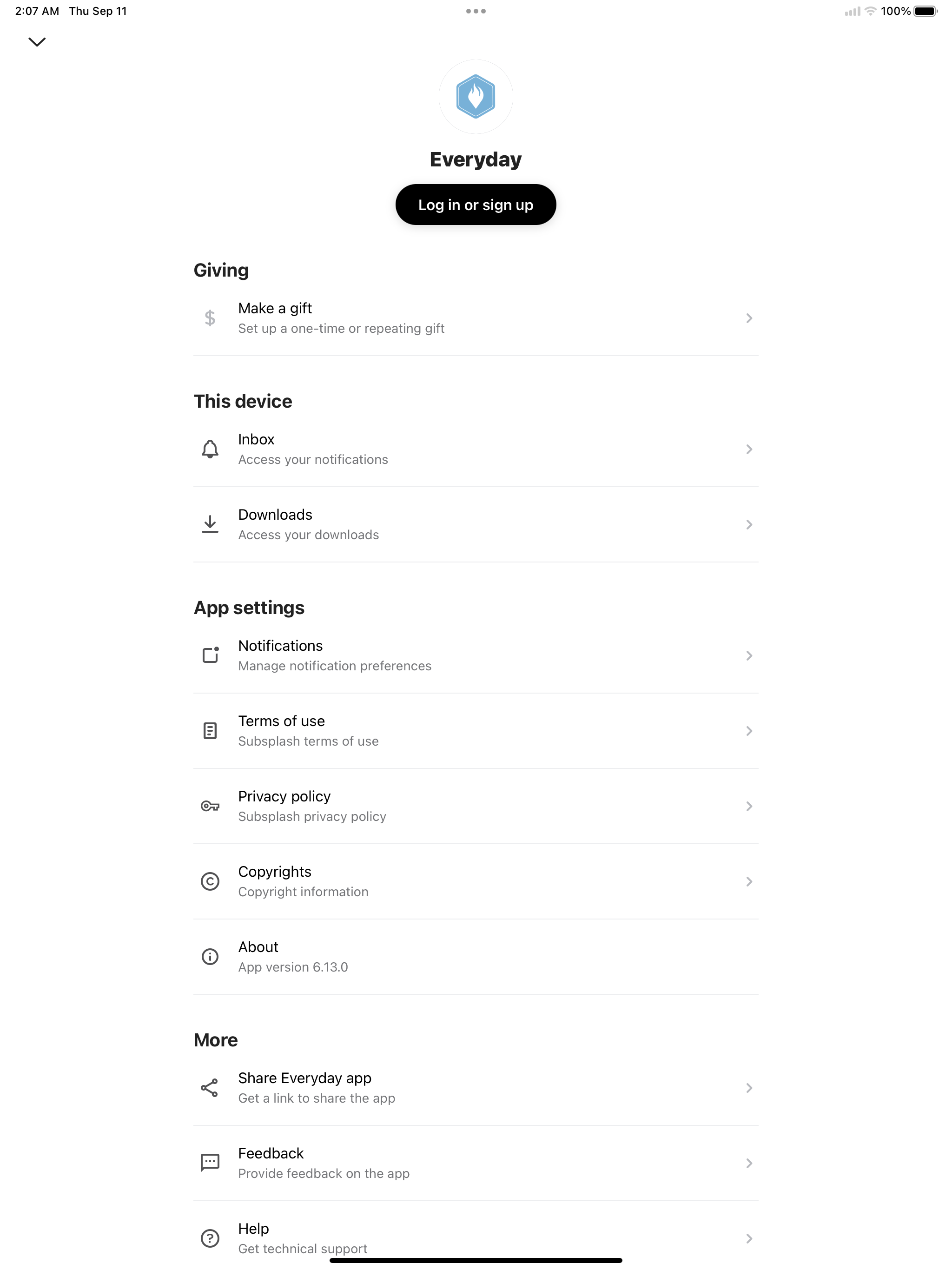This screenshot has width=952, height=1270.
Task: Open the Make a gift row chevron
Action: coord(749,318)
